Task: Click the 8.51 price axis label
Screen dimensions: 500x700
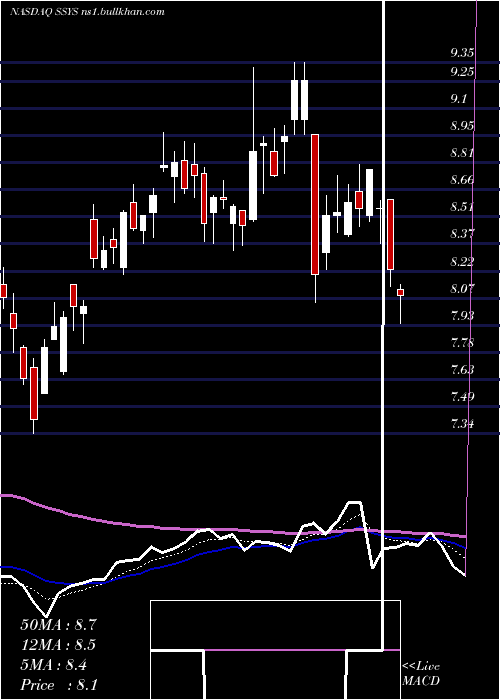Action: (x=462, y=207)
